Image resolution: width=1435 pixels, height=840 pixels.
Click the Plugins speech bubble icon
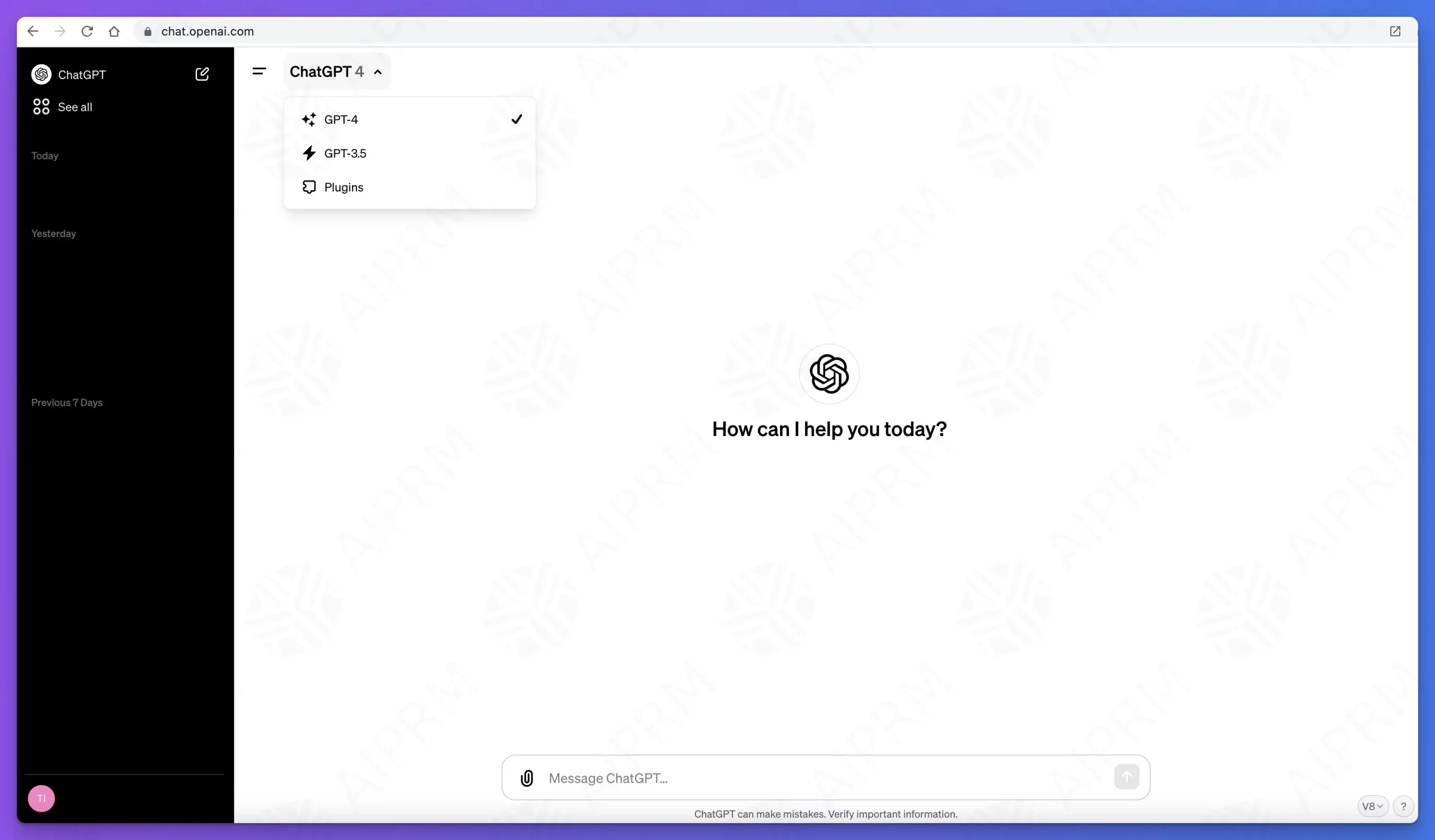pyautogui.click(x=309, y=187)
